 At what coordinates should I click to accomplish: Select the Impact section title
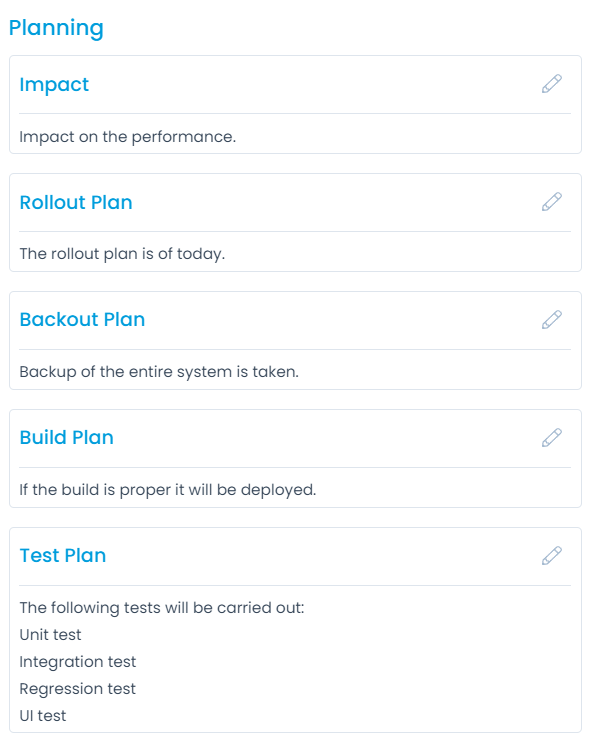click(54, 85)
